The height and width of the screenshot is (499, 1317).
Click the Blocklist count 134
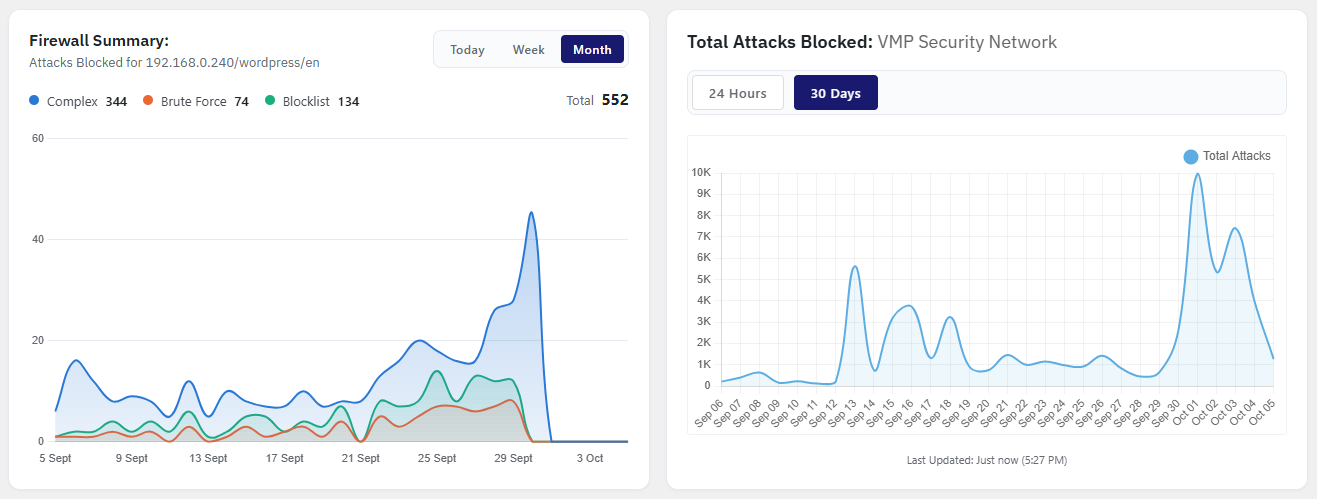click(348, 102)
